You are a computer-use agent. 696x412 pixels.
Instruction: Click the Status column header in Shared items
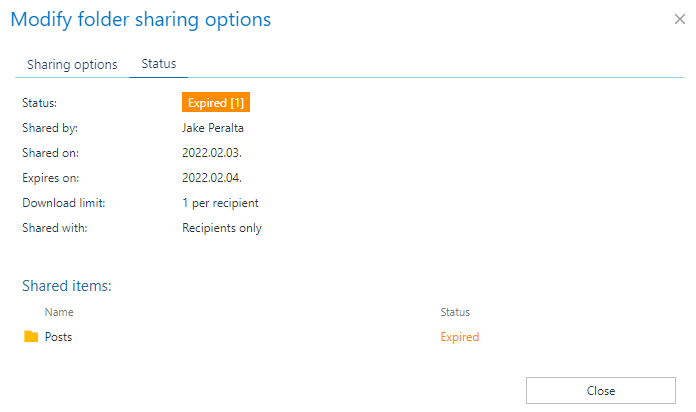click(455, 312)
